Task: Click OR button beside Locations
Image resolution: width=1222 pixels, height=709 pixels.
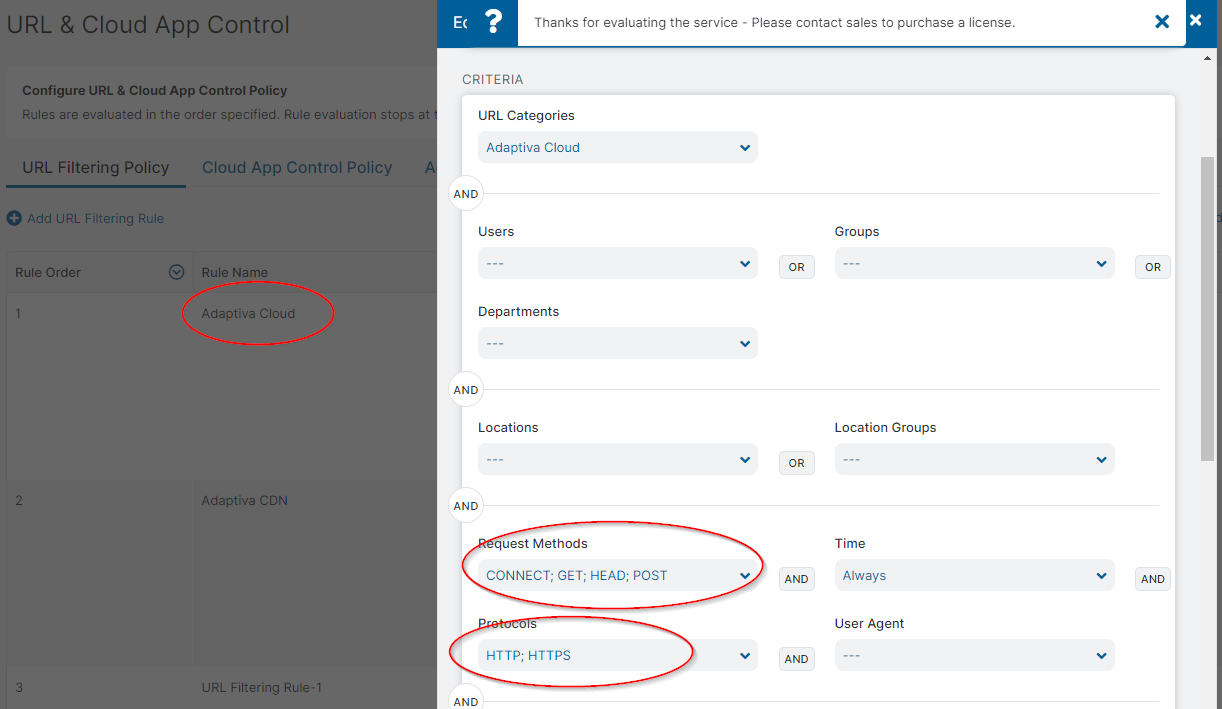Action: point(797,463)
